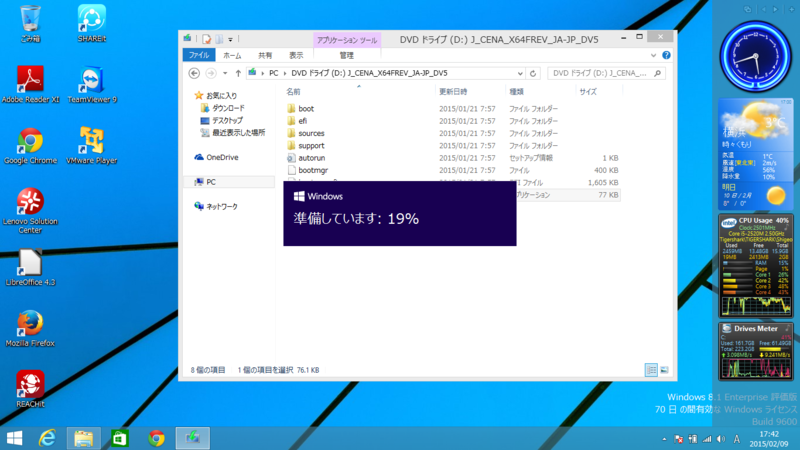Open Explorer help question mark icon
Screen dimensions: 800x450
point(666,55)
